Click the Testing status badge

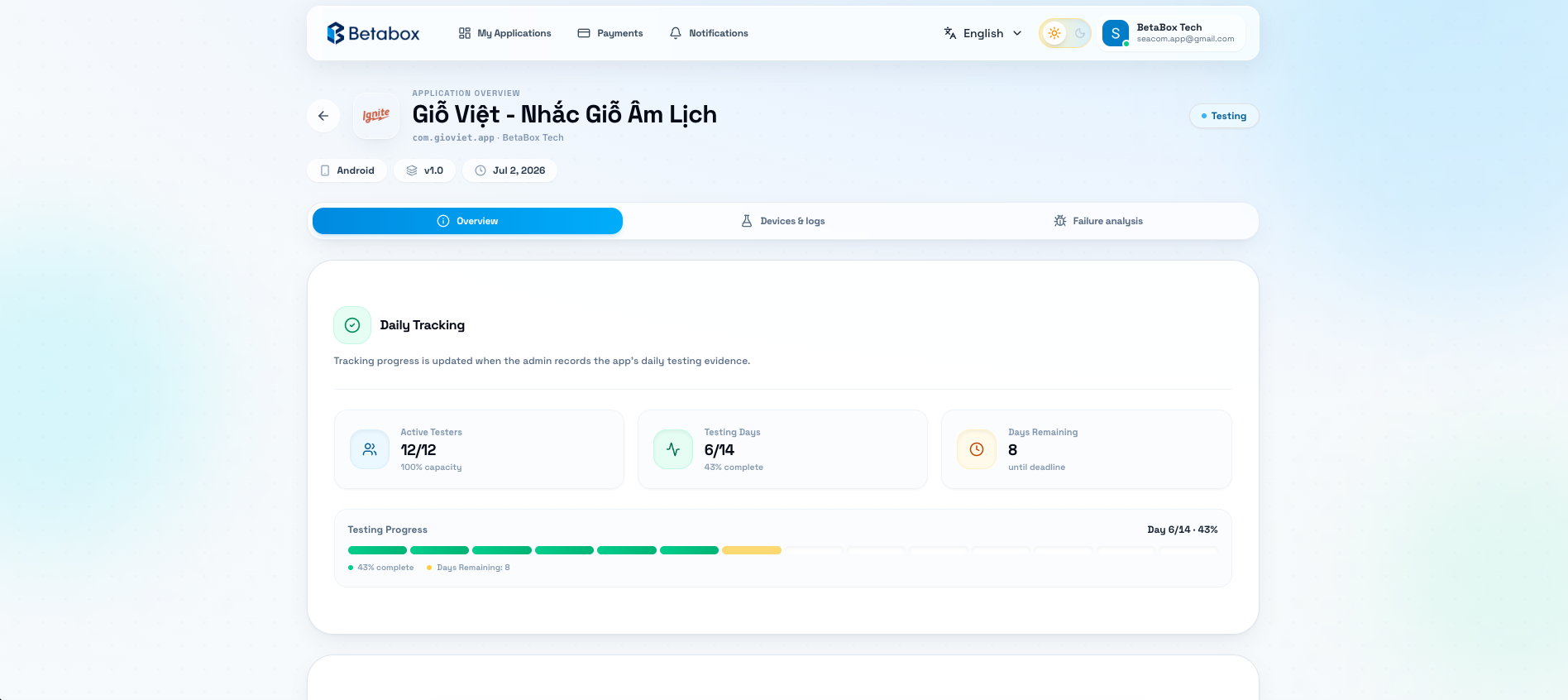pyautogui.click(x=1224, y=116)
